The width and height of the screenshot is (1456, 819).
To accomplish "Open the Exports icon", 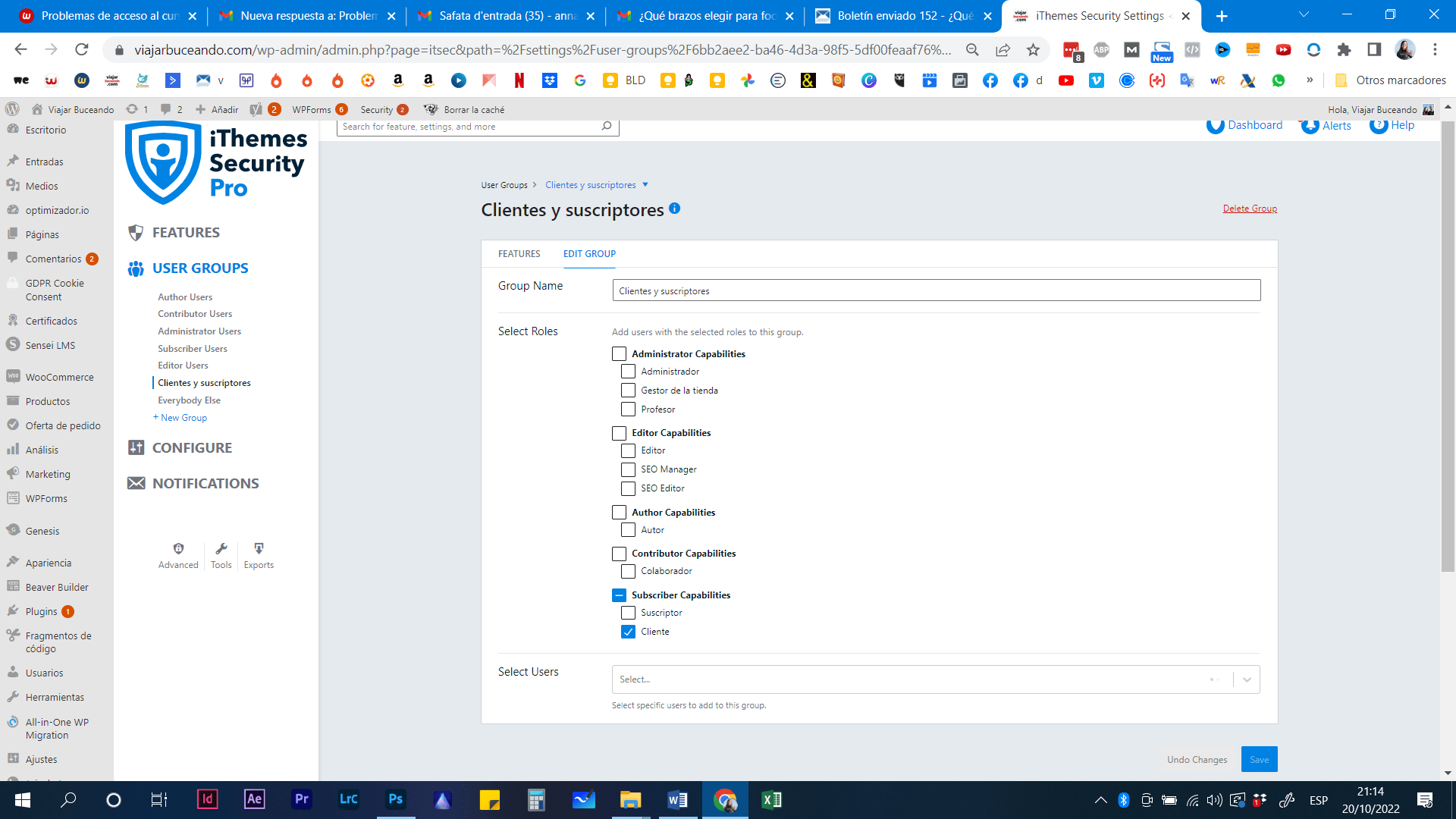I will pos(259,548).
